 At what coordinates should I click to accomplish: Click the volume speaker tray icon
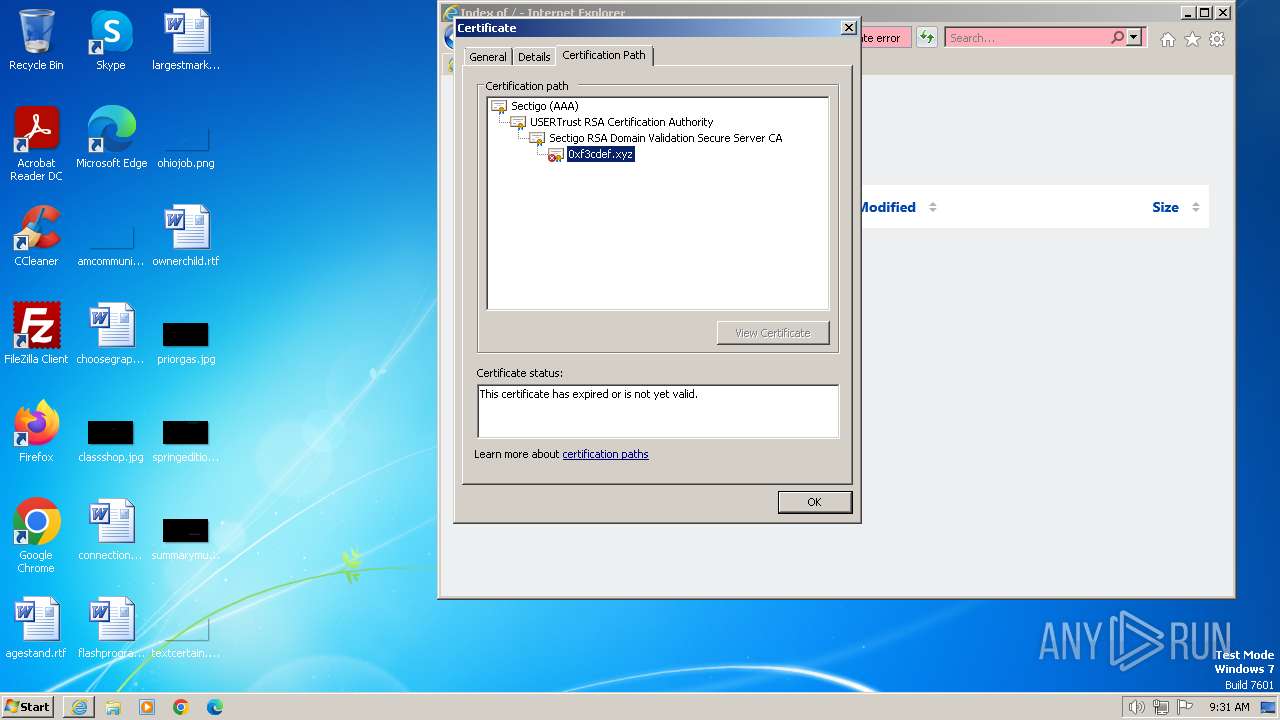[1136, 707]
